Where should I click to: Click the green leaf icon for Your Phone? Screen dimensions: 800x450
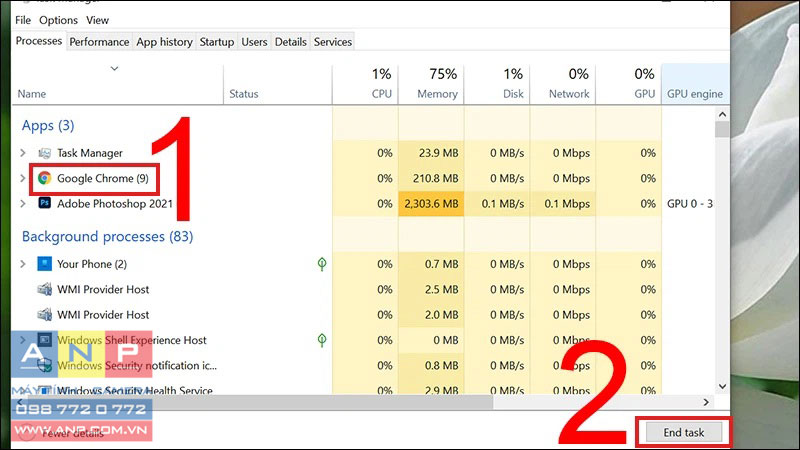(x=322, y=264)
